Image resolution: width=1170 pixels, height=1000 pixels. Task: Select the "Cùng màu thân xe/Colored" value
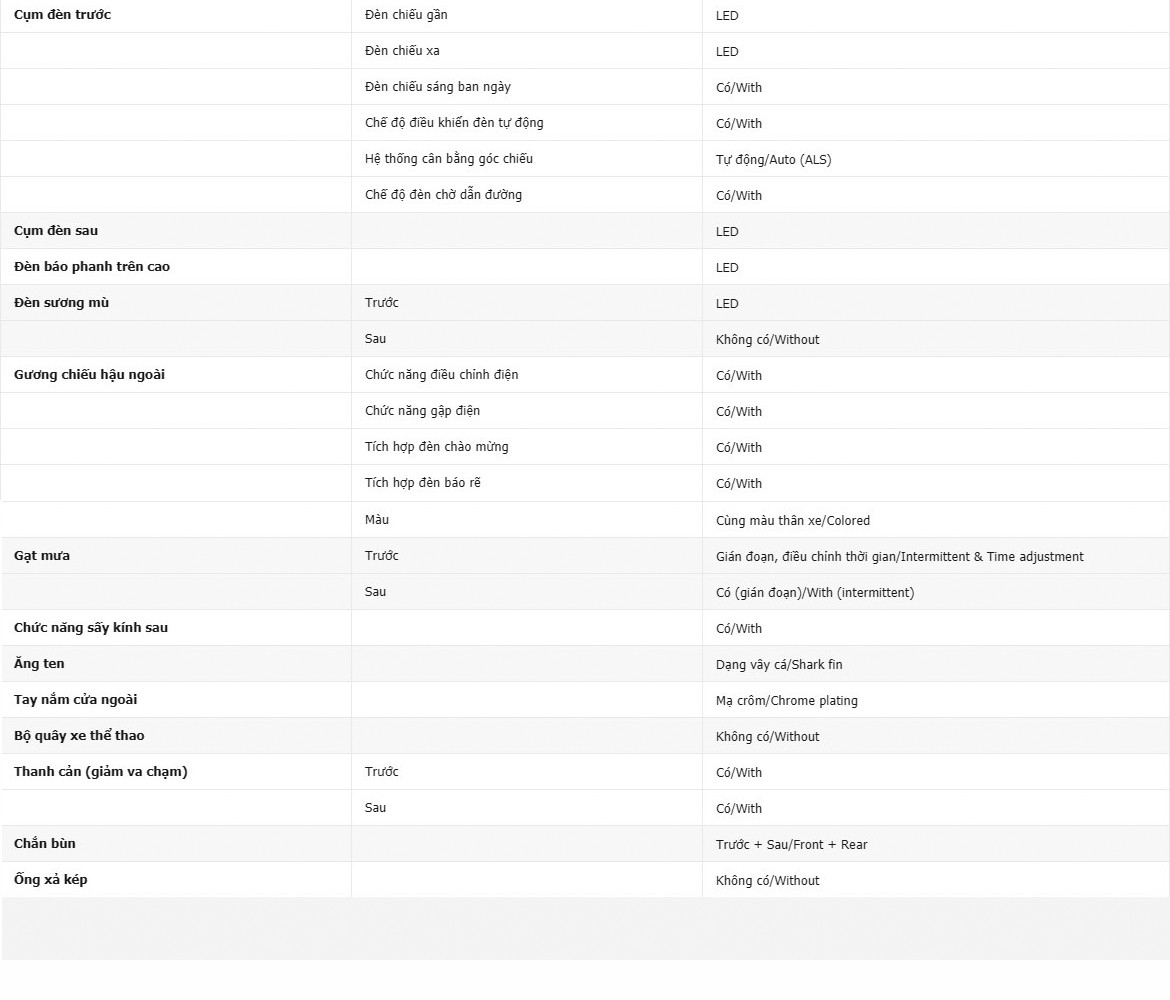click(793, 521)
